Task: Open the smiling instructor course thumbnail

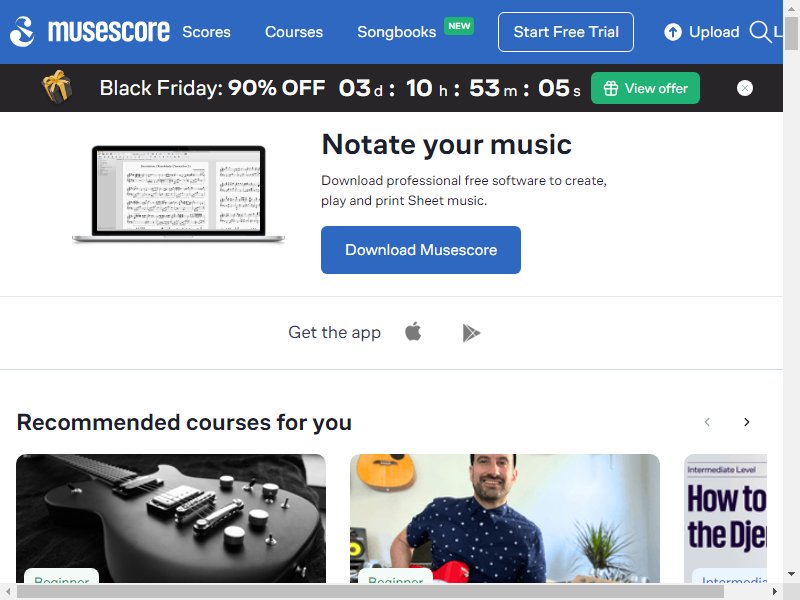Action: point(505,518)
